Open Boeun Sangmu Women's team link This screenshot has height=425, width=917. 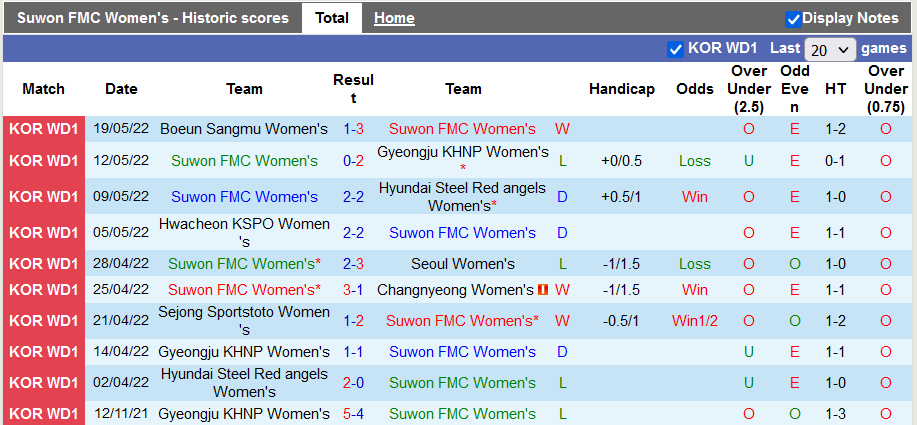point(244,129)
